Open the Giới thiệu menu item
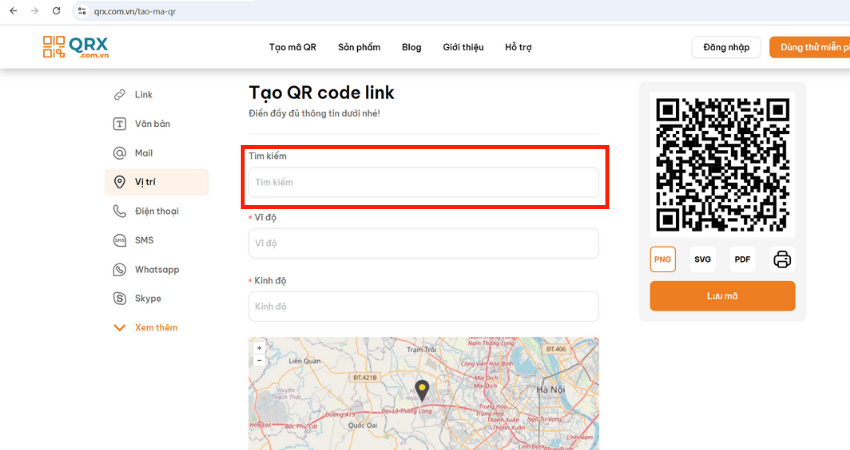Image resolution: width=850 pixels, height=450 pixels. click(x=463, y=47)
